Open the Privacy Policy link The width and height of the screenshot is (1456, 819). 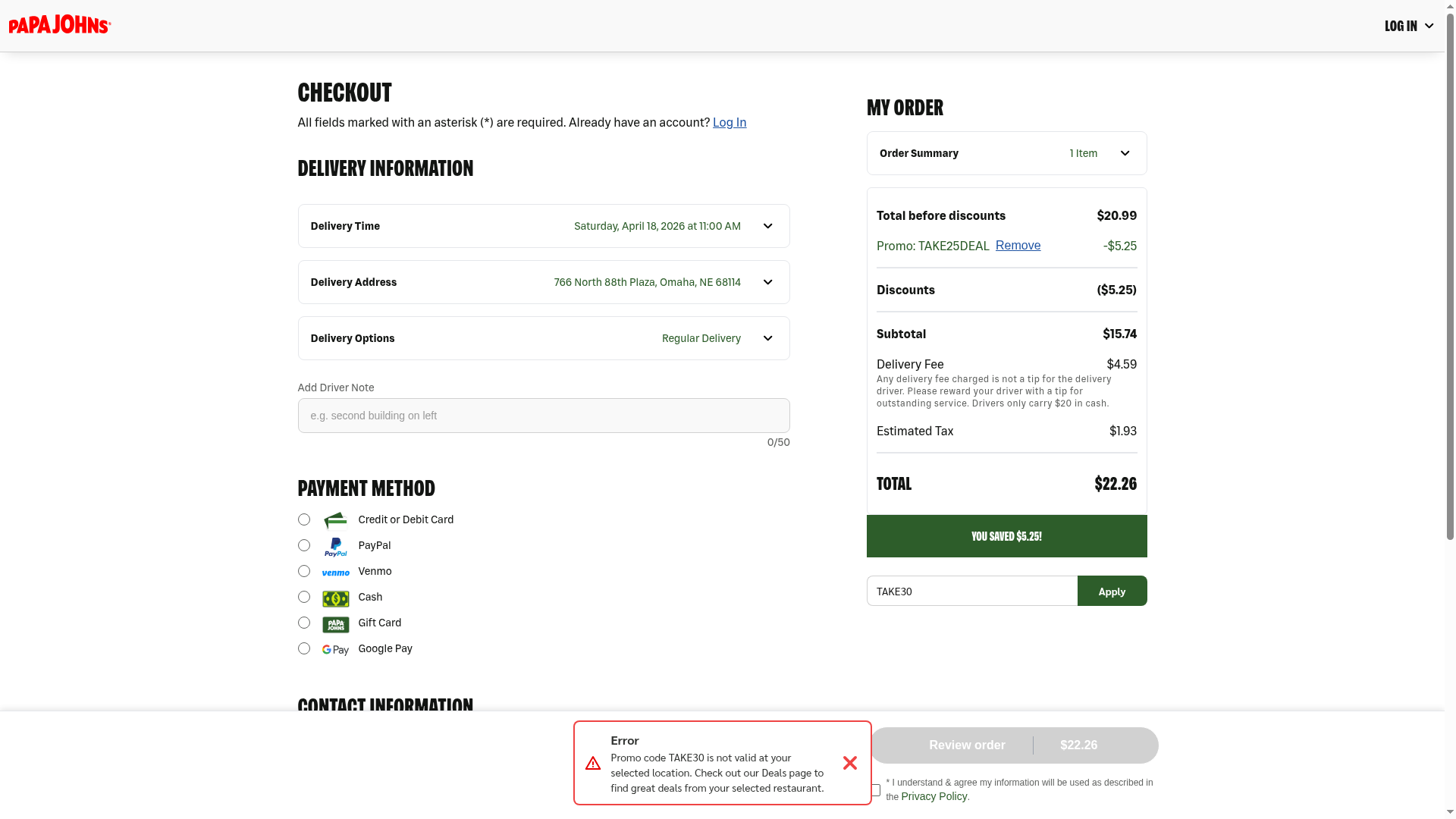point(934,796)
